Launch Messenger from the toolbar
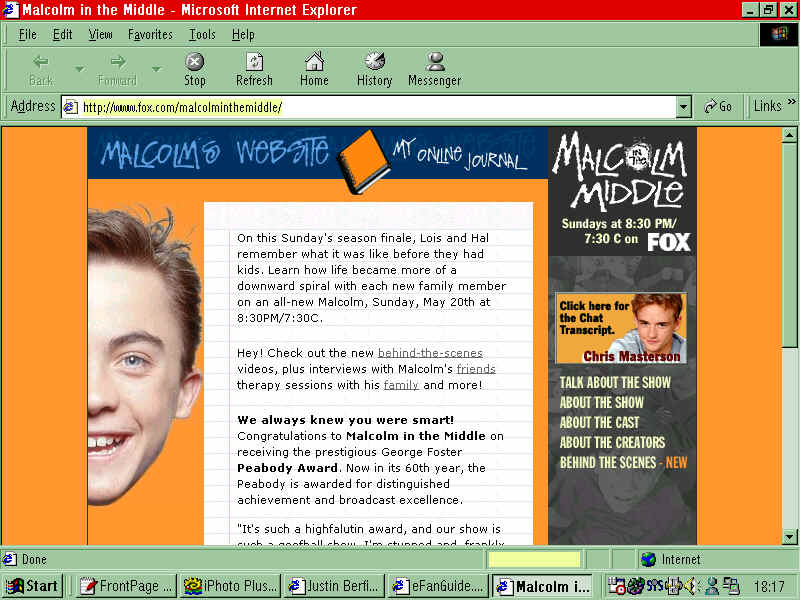This screenshot has height=600, width=800. coord(435,69)
